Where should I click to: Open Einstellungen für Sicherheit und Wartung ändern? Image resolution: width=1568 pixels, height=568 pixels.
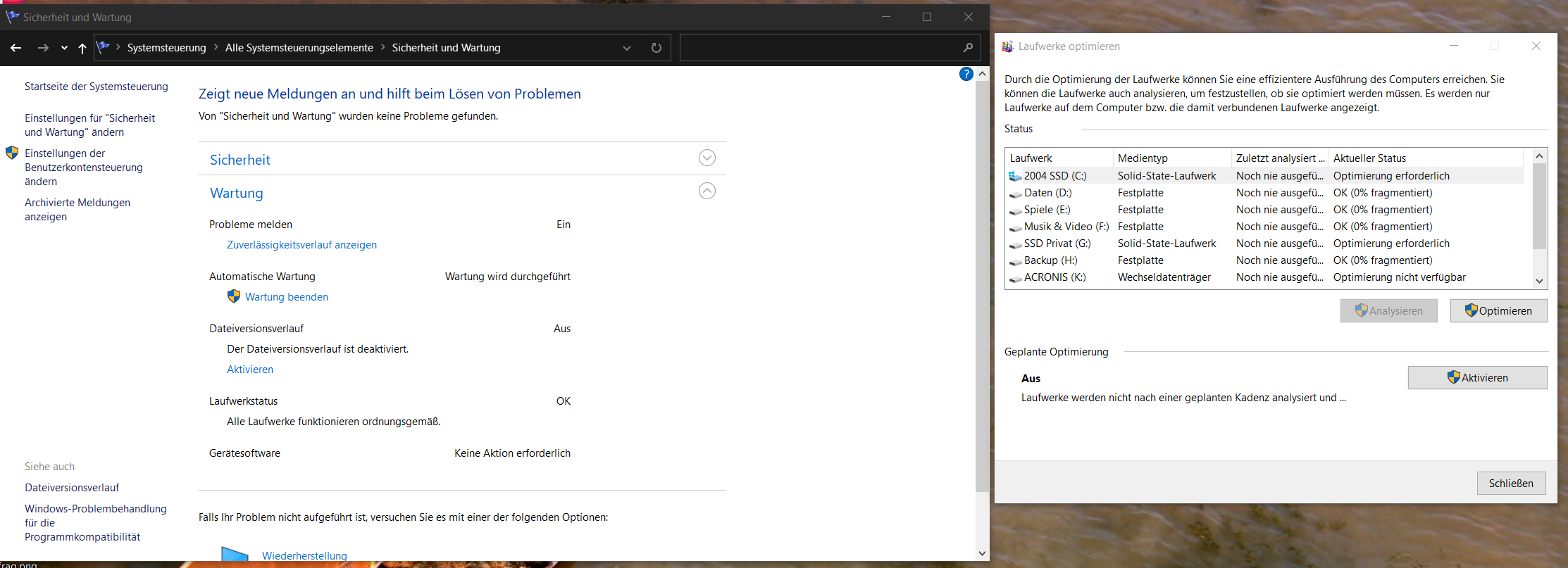89,125
